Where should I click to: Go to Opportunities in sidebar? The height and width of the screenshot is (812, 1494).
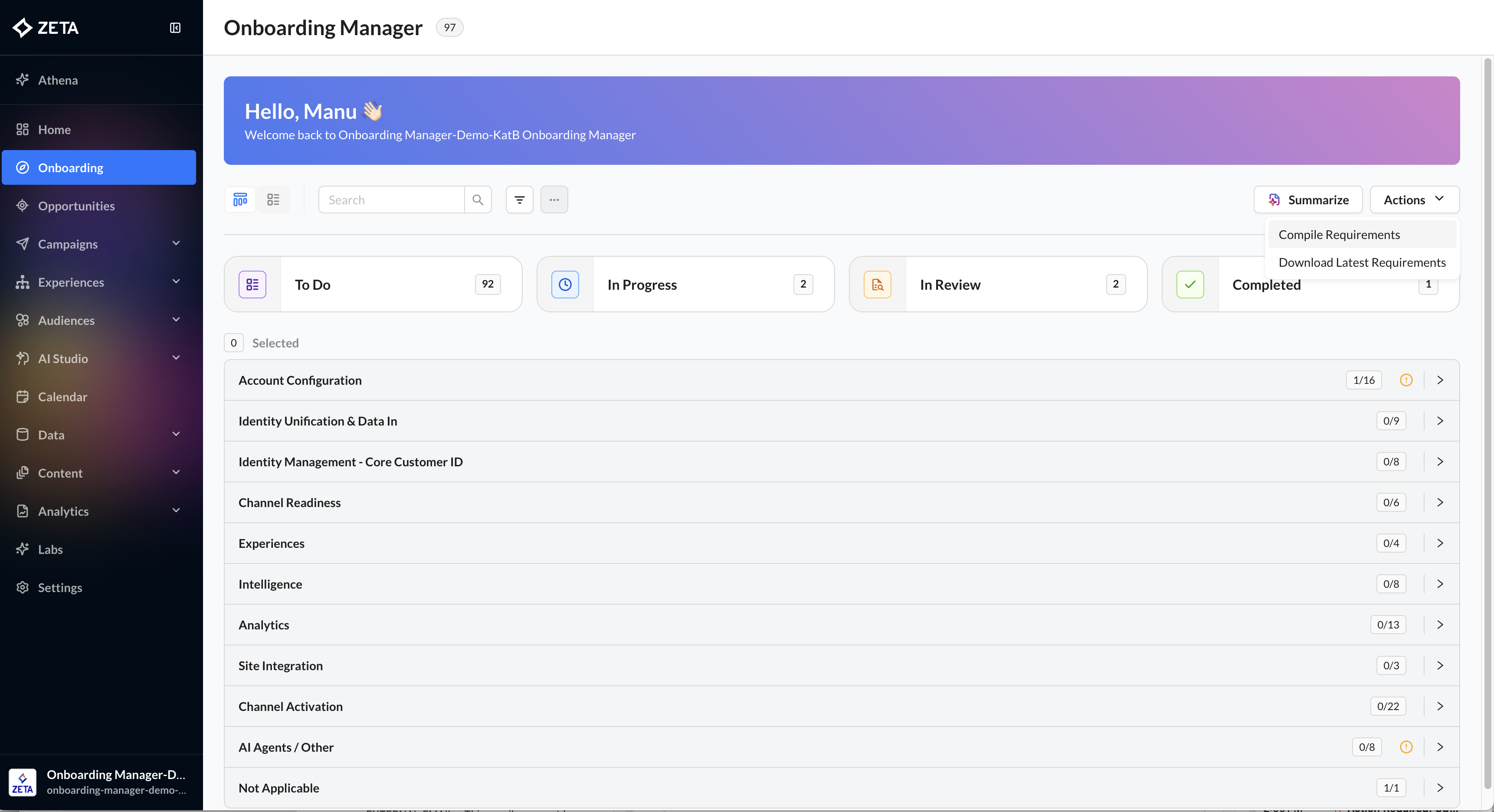pos(76,206)
